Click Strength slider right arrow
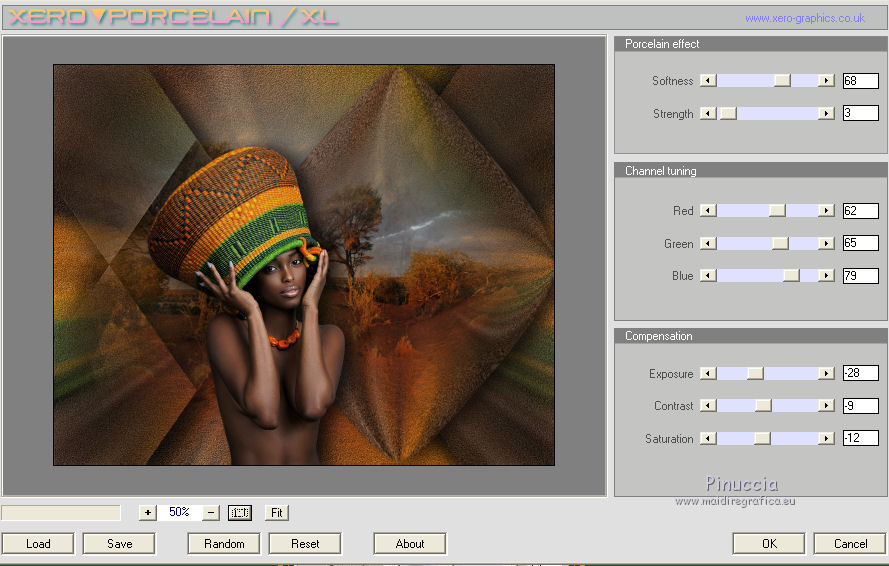This screenshot has width=889, height=566. (x=826, y=114)
